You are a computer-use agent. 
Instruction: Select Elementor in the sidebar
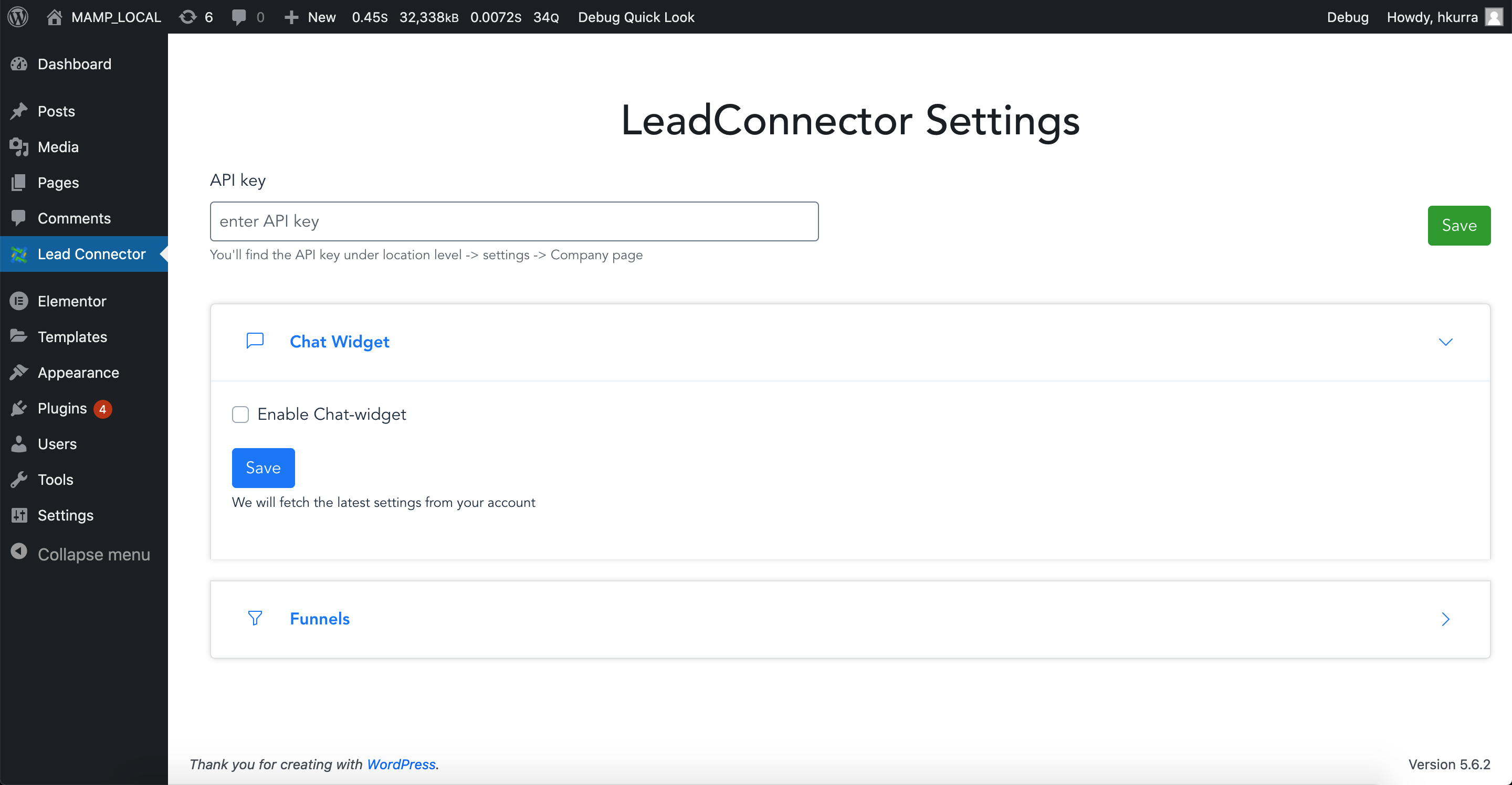point(84,302)
